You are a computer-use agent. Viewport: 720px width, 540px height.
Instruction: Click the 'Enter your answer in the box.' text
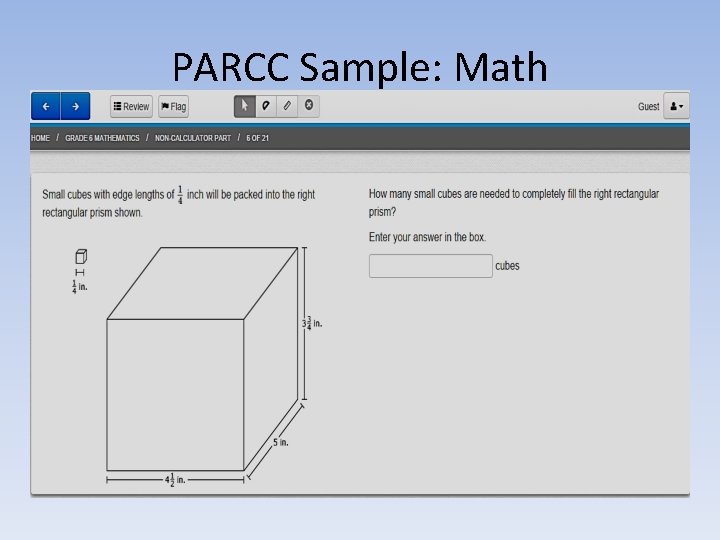click(427, 237)
